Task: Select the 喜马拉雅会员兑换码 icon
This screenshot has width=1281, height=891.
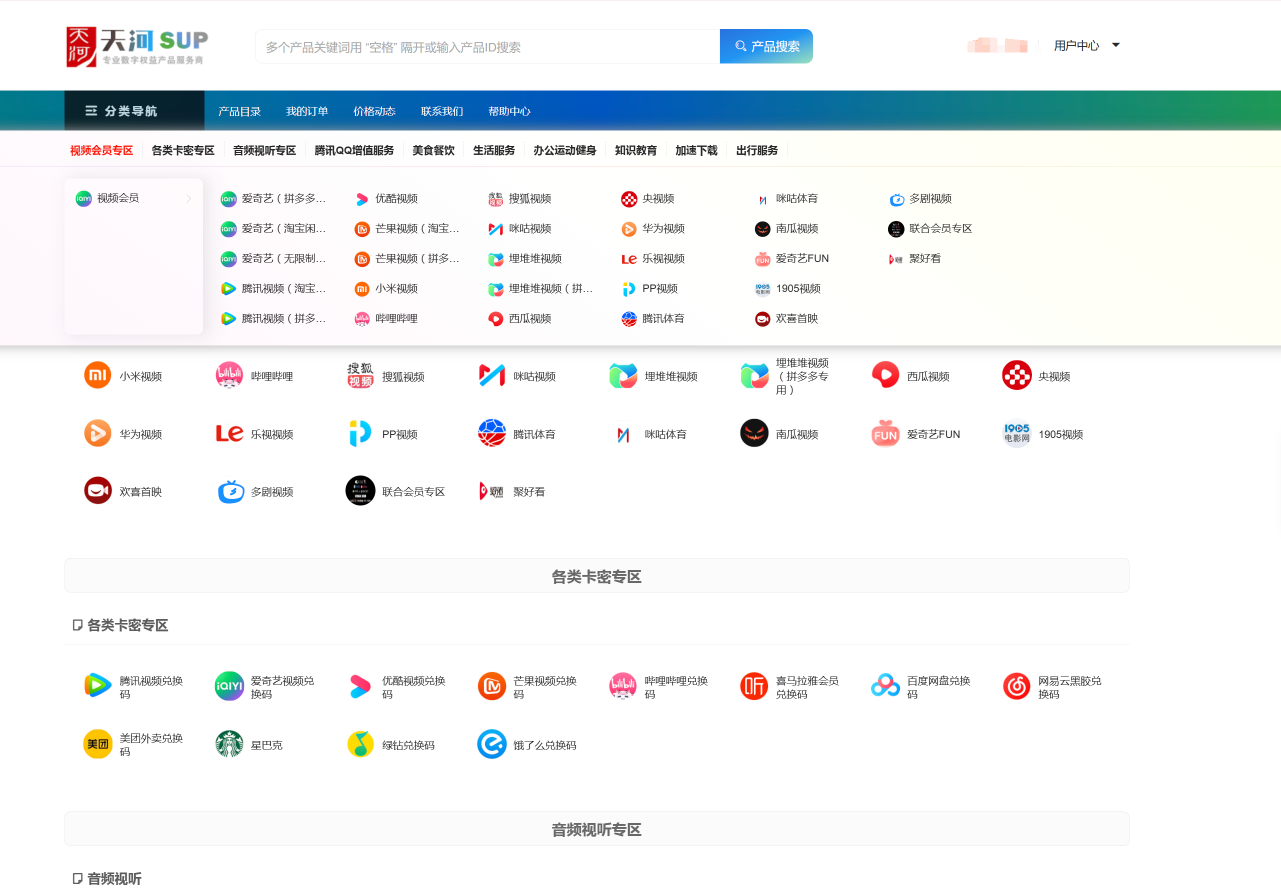Action: pyautogui.click(x=754, y=685)
